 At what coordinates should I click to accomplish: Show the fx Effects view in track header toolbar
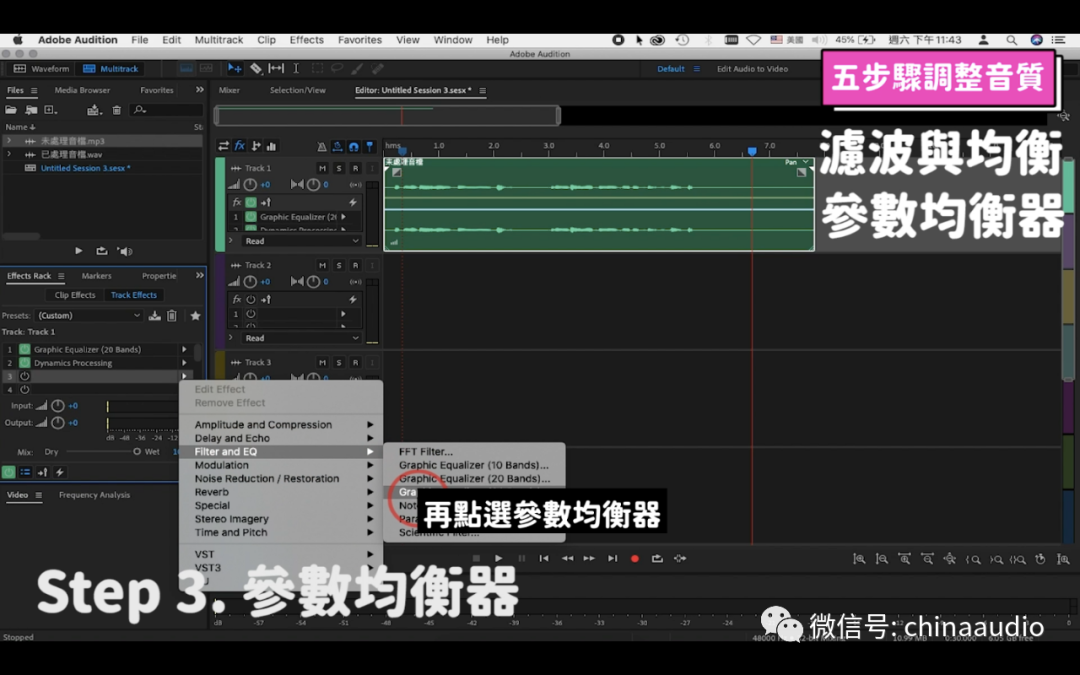click(240, 146)
